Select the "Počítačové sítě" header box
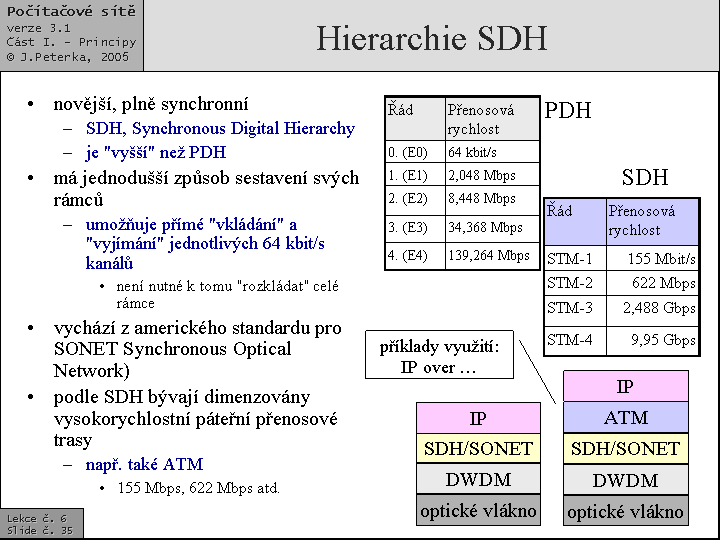The width and height of the screenshot is (720, 540). (x=72, y=35)
